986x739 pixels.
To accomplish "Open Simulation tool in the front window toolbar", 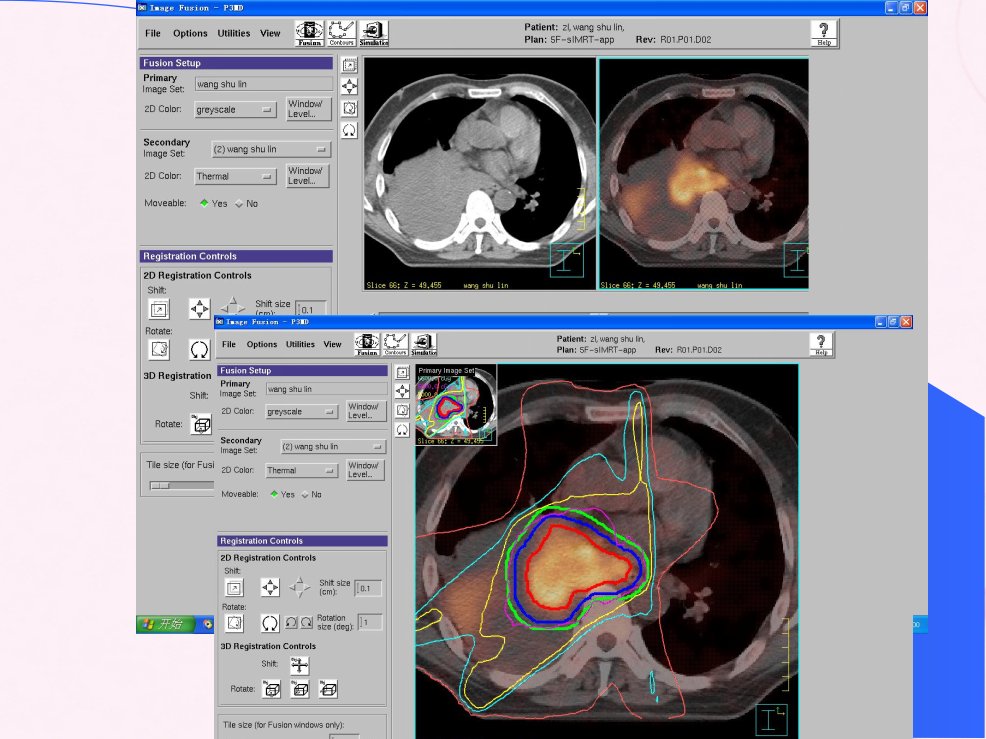I will click(x=424, y=344).
